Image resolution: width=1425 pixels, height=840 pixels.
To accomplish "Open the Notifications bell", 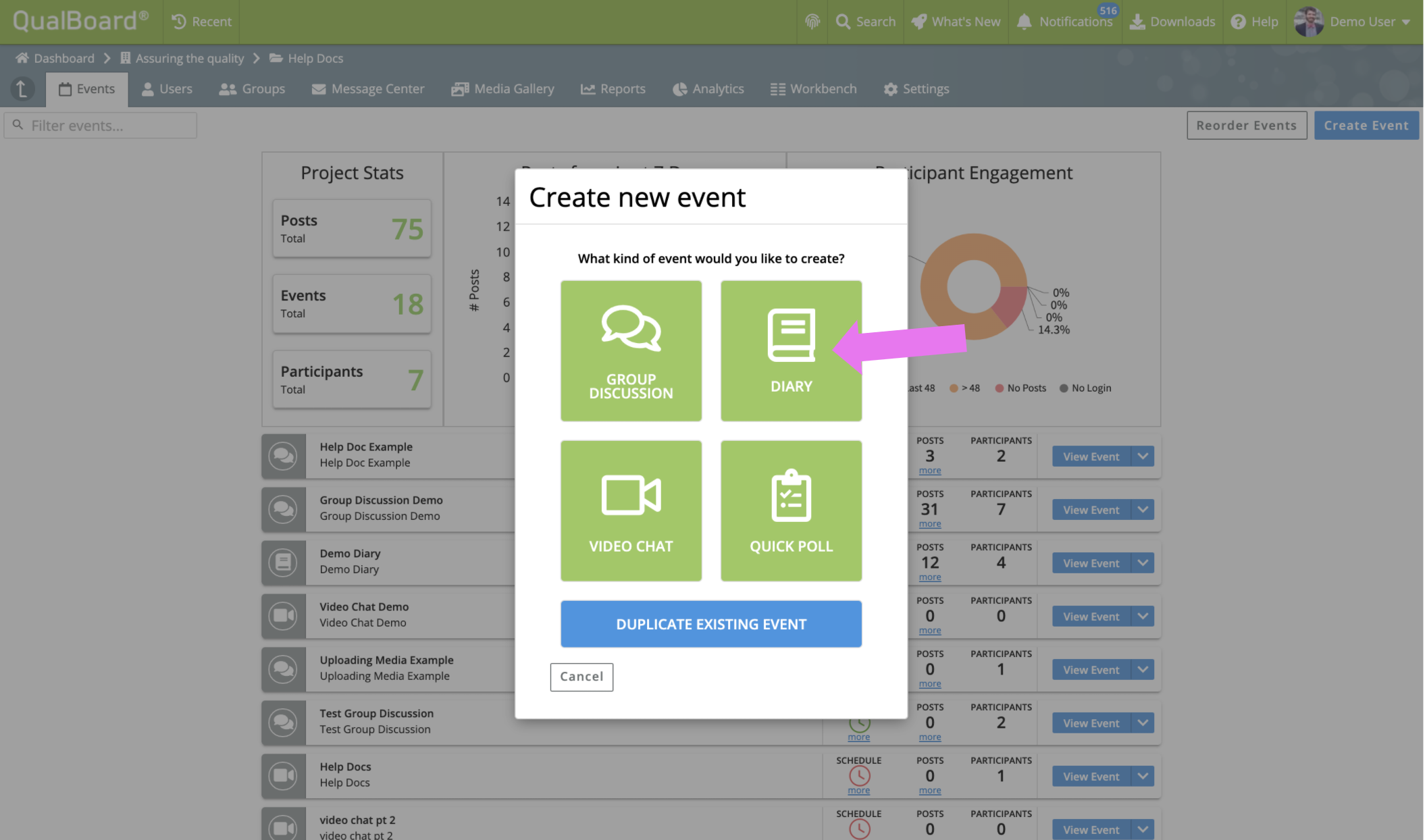I will click(x=1025, y=22).
